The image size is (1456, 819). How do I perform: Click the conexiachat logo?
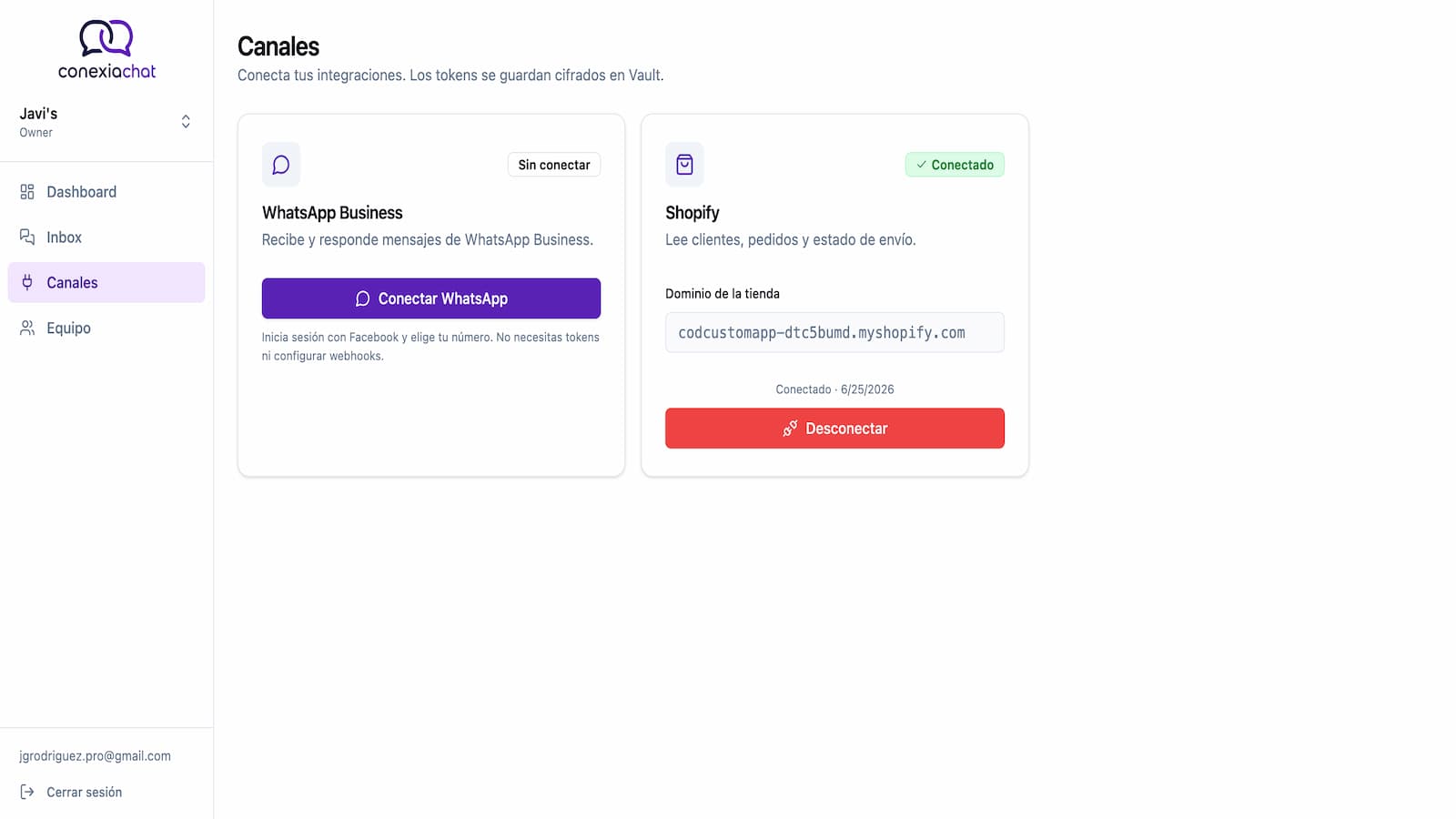point(106,49)
